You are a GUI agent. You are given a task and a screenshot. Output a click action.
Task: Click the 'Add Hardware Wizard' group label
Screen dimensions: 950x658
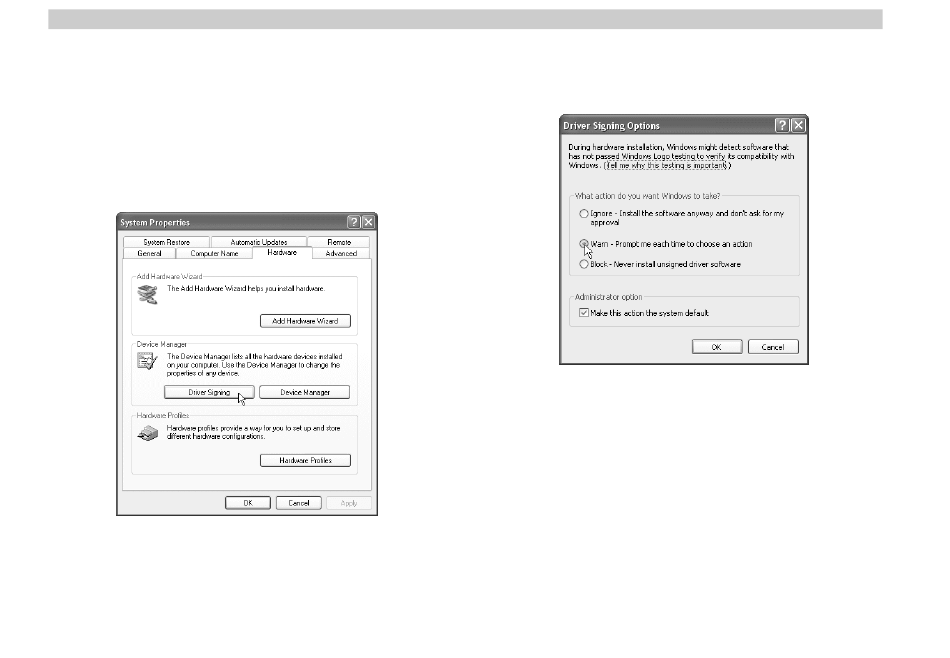point(170,276)
